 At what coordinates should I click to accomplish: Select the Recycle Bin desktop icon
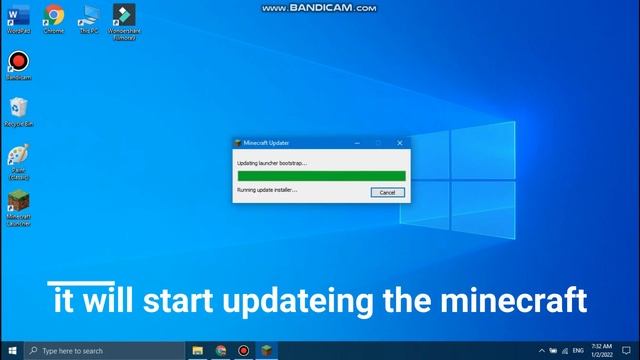click(x=18, y=112)
